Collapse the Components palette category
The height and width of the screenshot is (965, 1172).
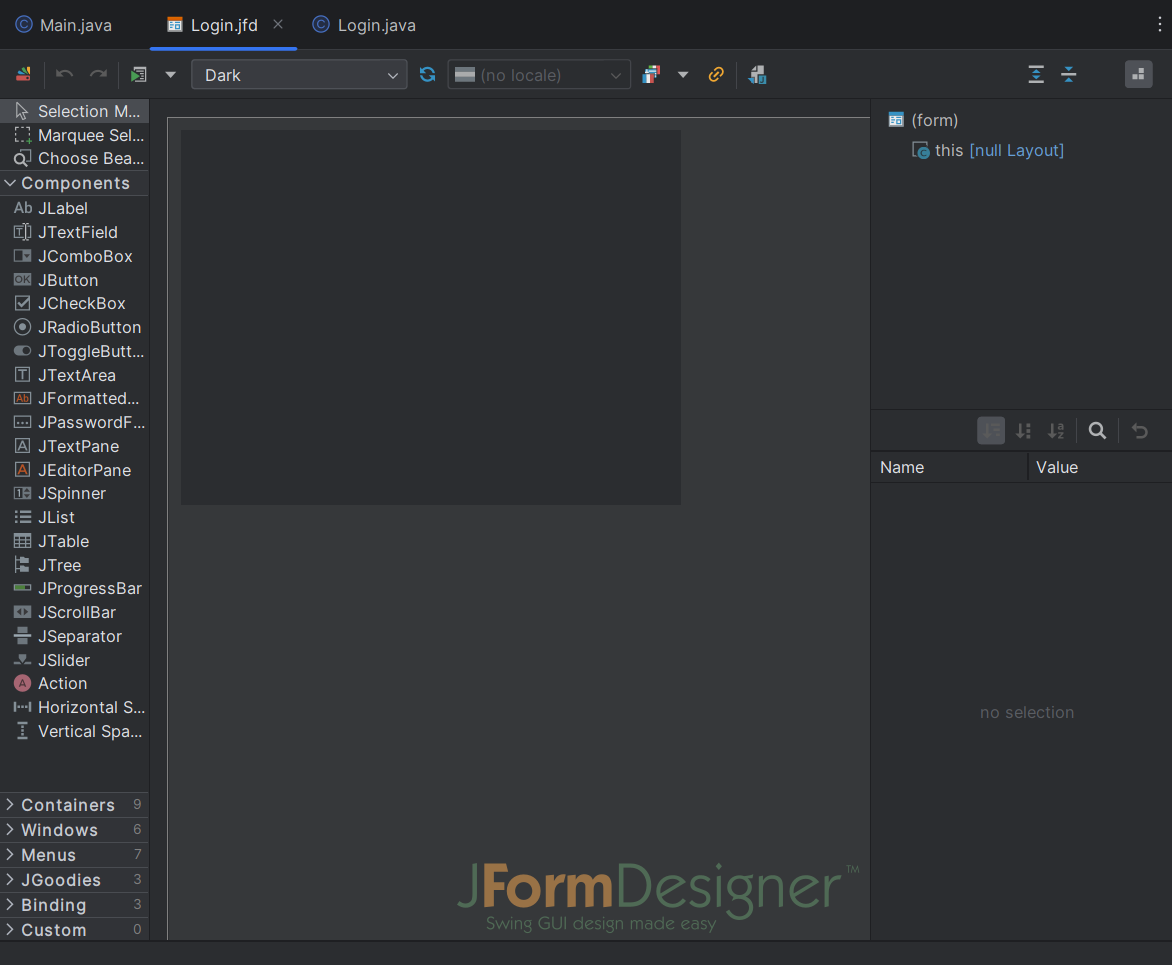point(75,183)
